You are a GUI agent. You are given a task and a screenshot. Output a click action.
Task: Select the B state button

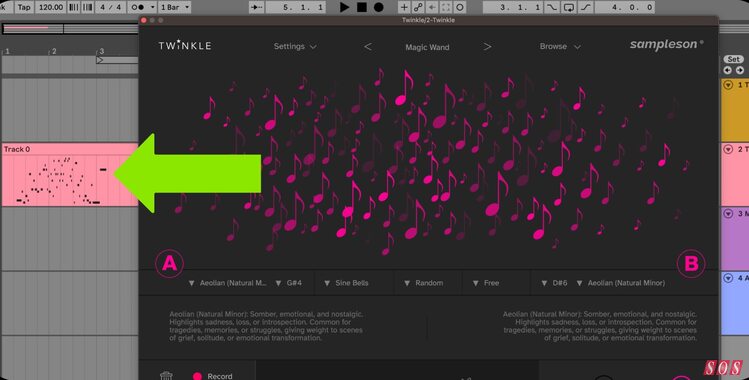[691, 263]
